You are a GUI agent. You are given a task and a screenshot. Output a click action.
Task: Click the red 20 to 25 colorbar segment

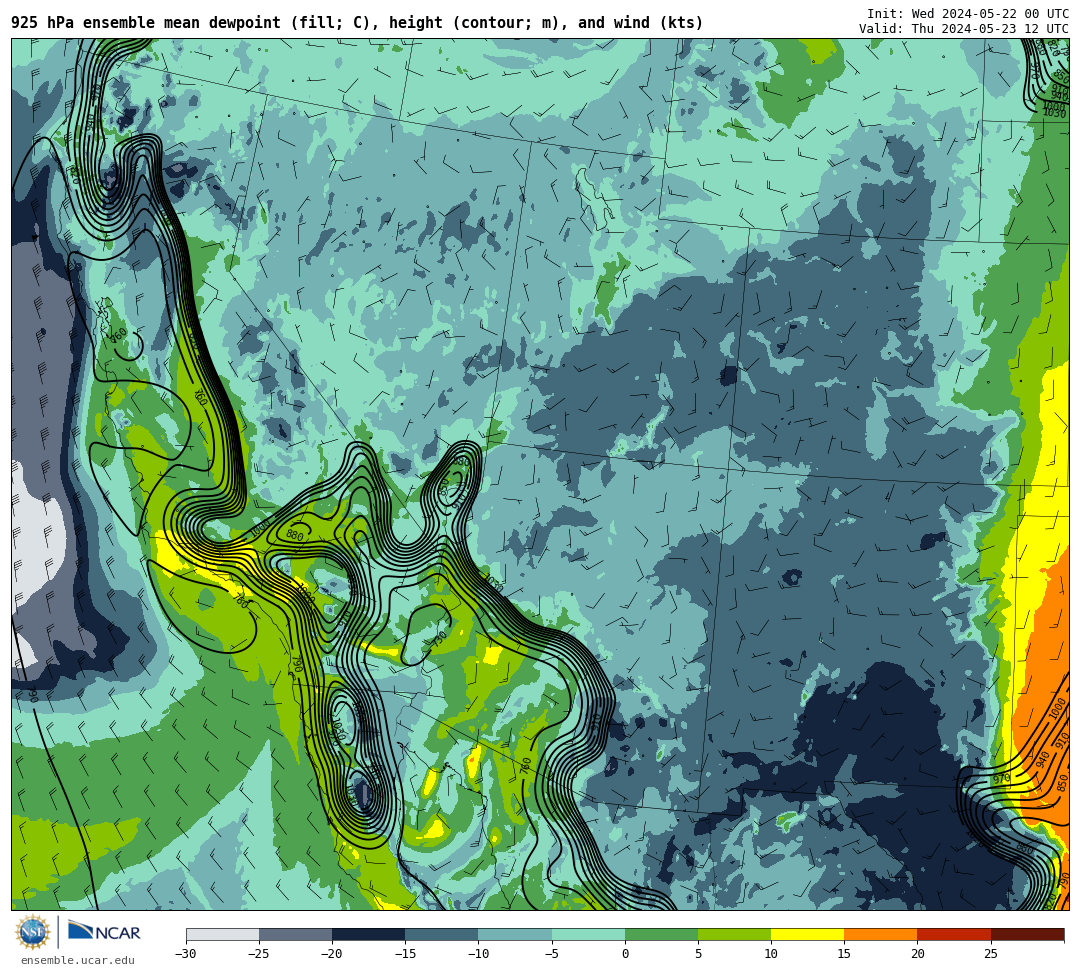pos(954,934)
